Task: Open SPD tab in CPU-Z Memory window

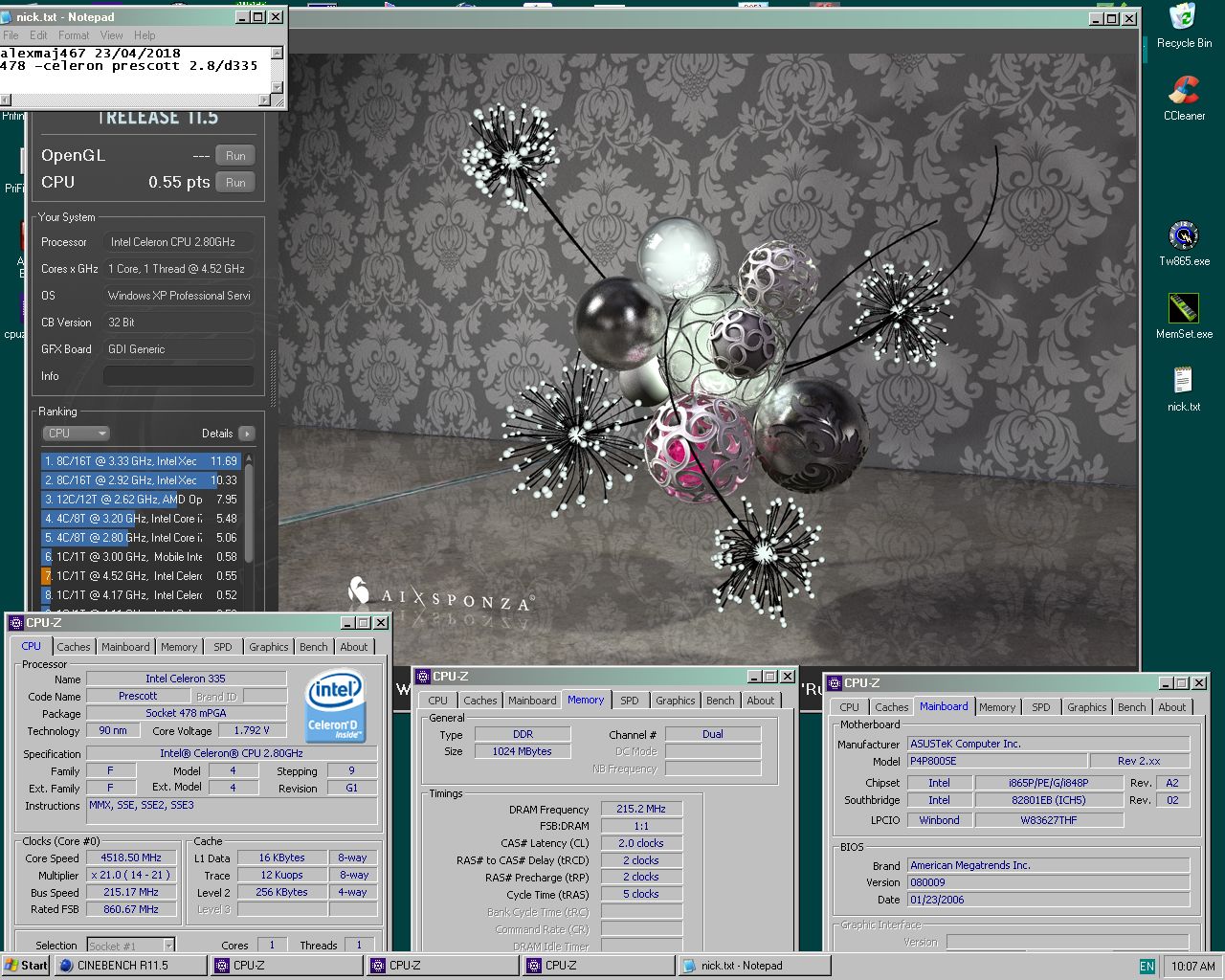Action: (x=630, y=701)
